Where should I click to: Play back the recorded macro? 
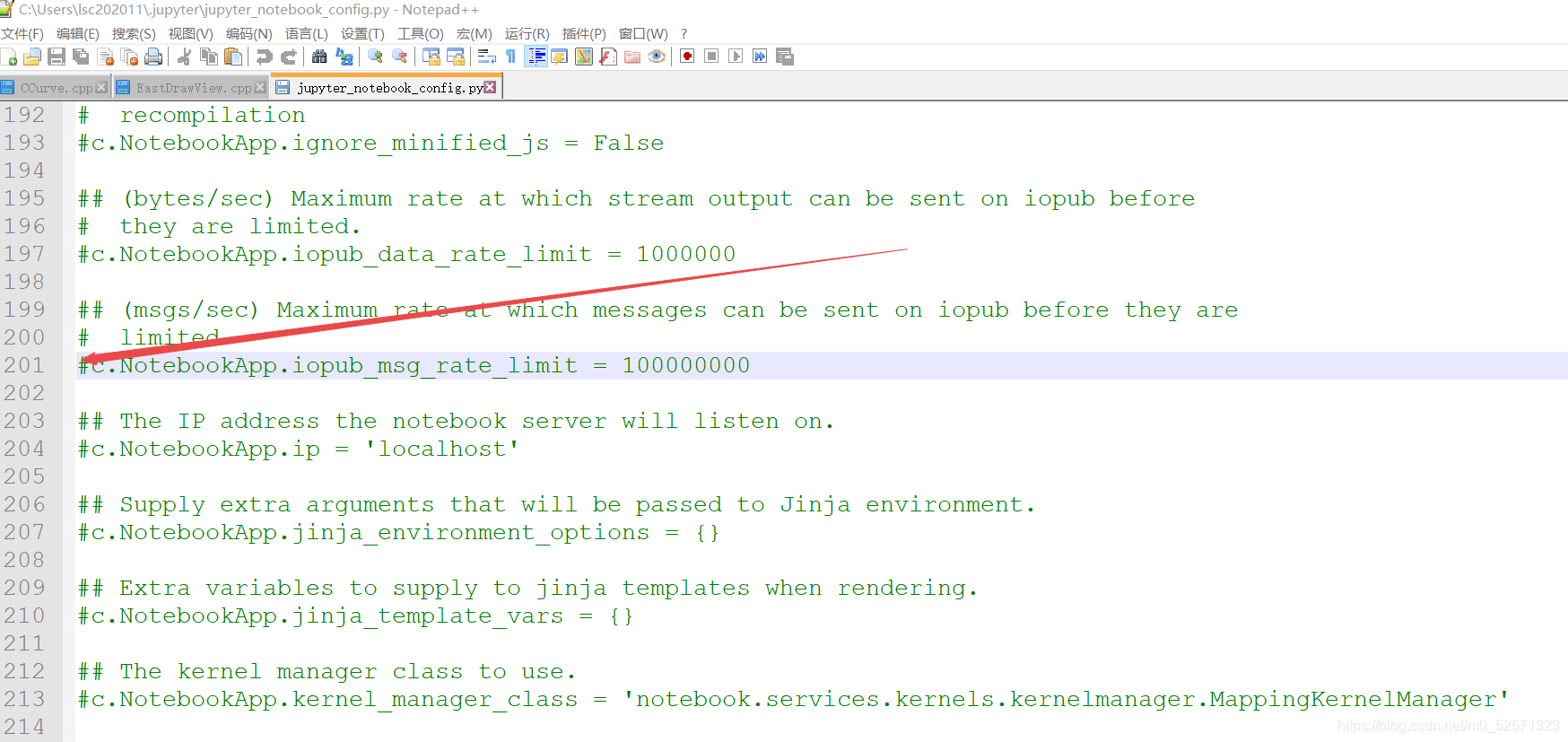(x=736, y=57)
